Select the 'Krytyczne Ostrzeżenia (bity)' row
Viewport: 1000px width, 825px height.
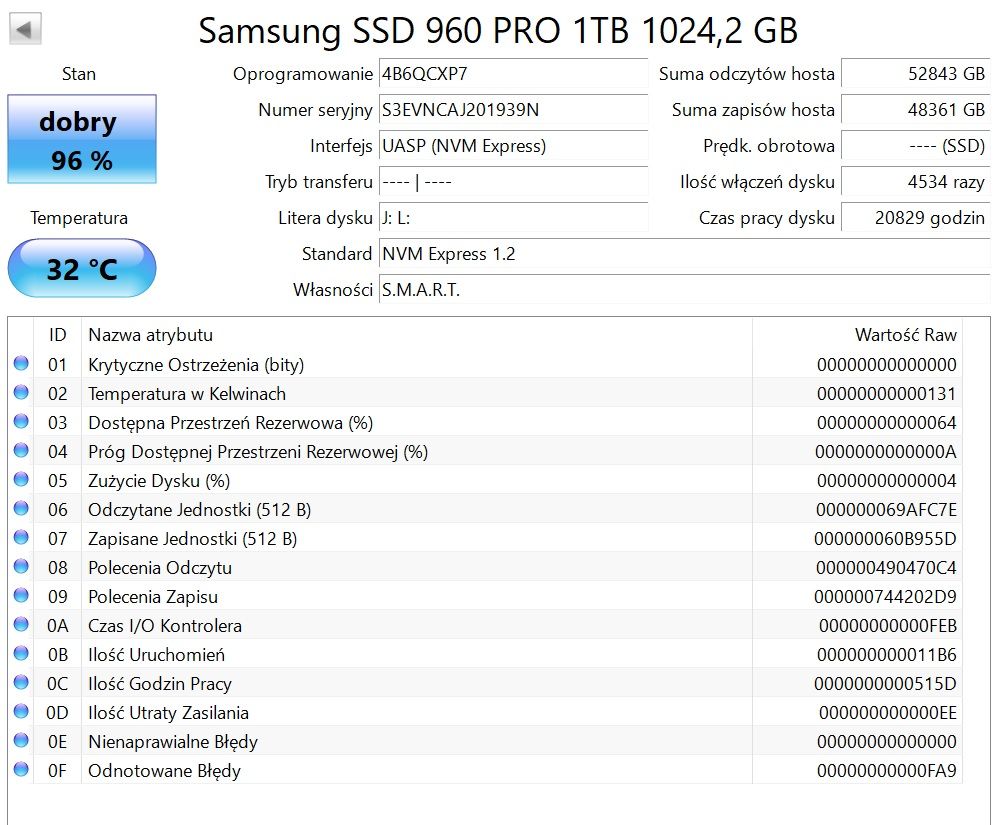coord(485,364)
